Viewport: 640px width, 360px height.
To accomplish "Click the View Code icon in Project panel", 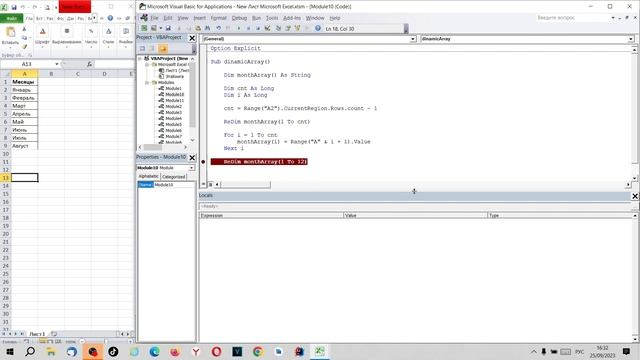I will 142,49.
